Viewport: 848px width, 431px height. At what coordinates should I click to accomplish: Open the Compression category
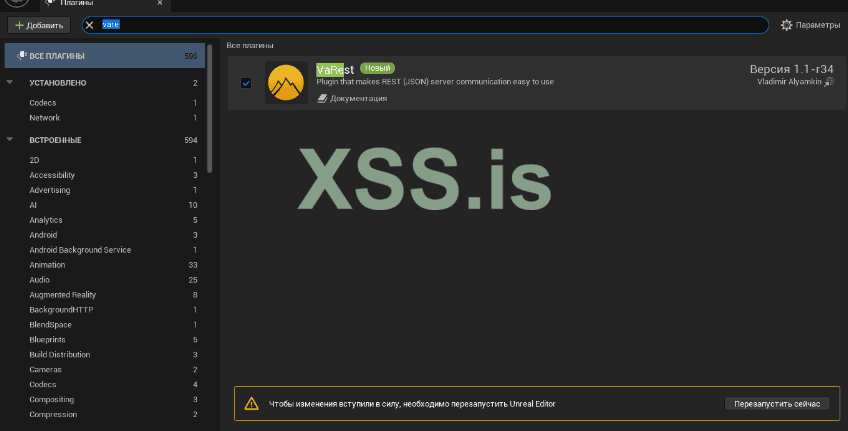[x=53, y=414]
